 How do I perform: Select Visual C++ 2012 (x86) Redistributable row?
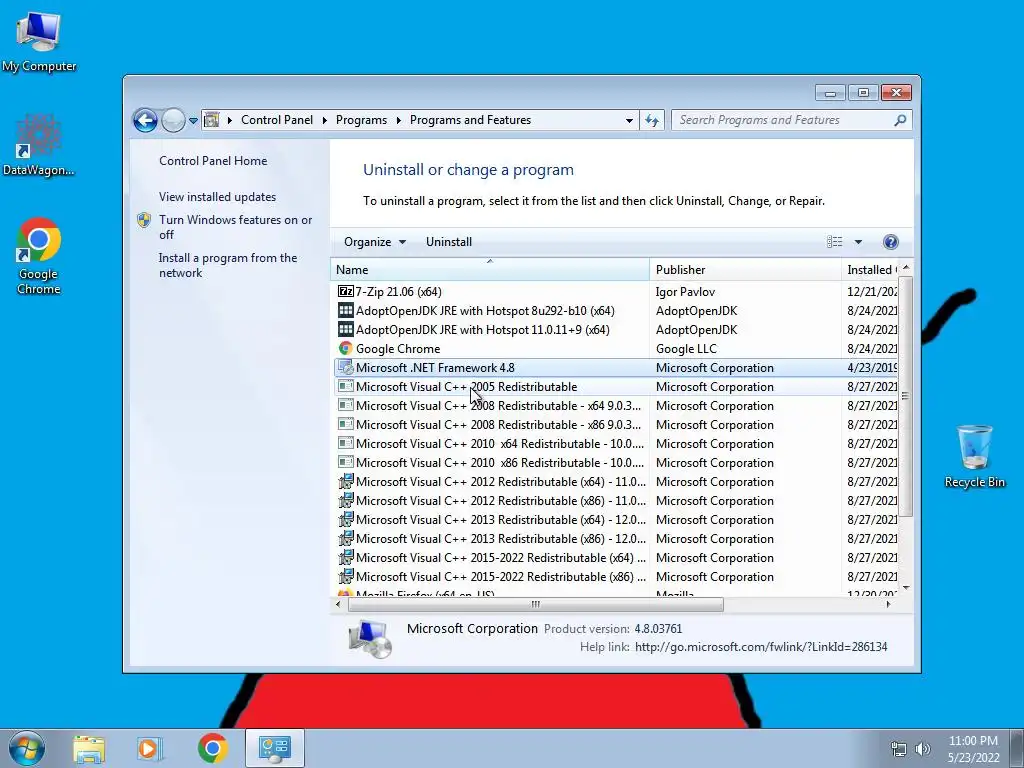tap(616, 501)
